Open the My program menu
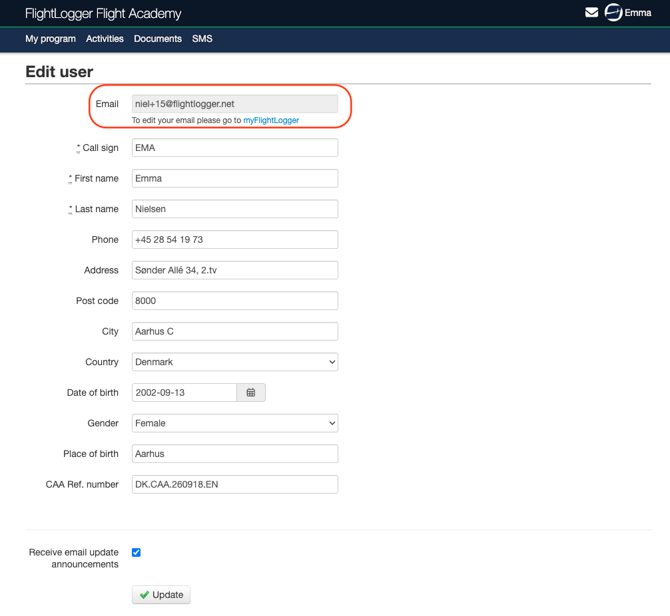This screenshot has width=670, height=616. point(50,39)
